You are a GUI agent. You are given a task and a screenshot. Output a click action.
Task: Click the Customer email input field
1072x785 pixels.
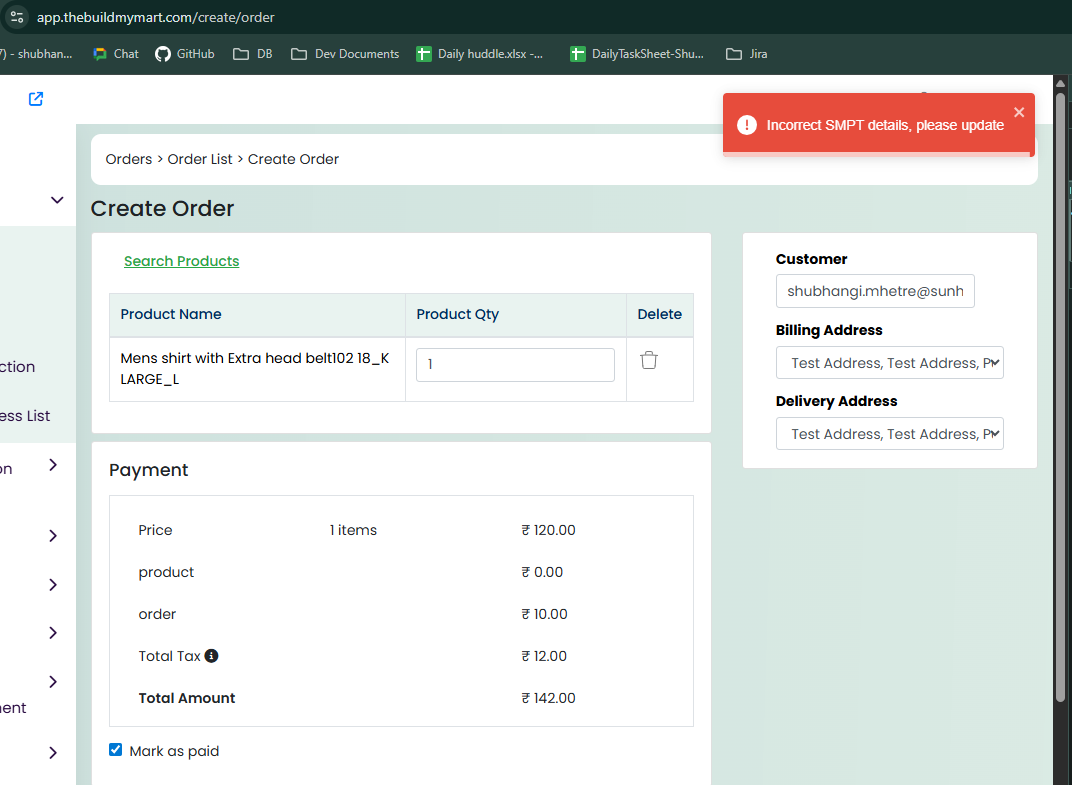pyautogui.click(x=875, y=291)
